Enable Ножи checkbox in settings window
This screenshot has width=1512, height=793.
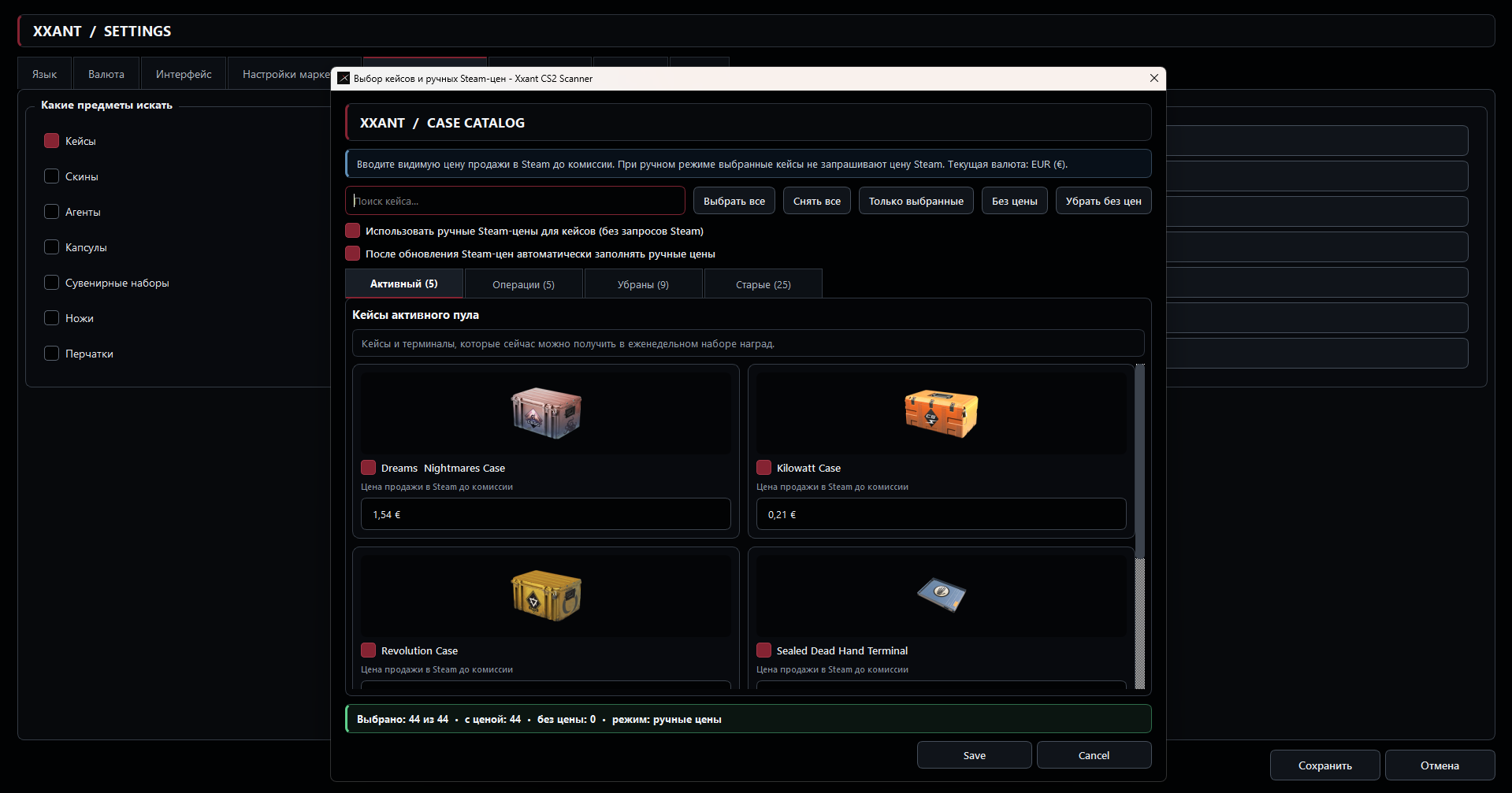coord(52,318)
